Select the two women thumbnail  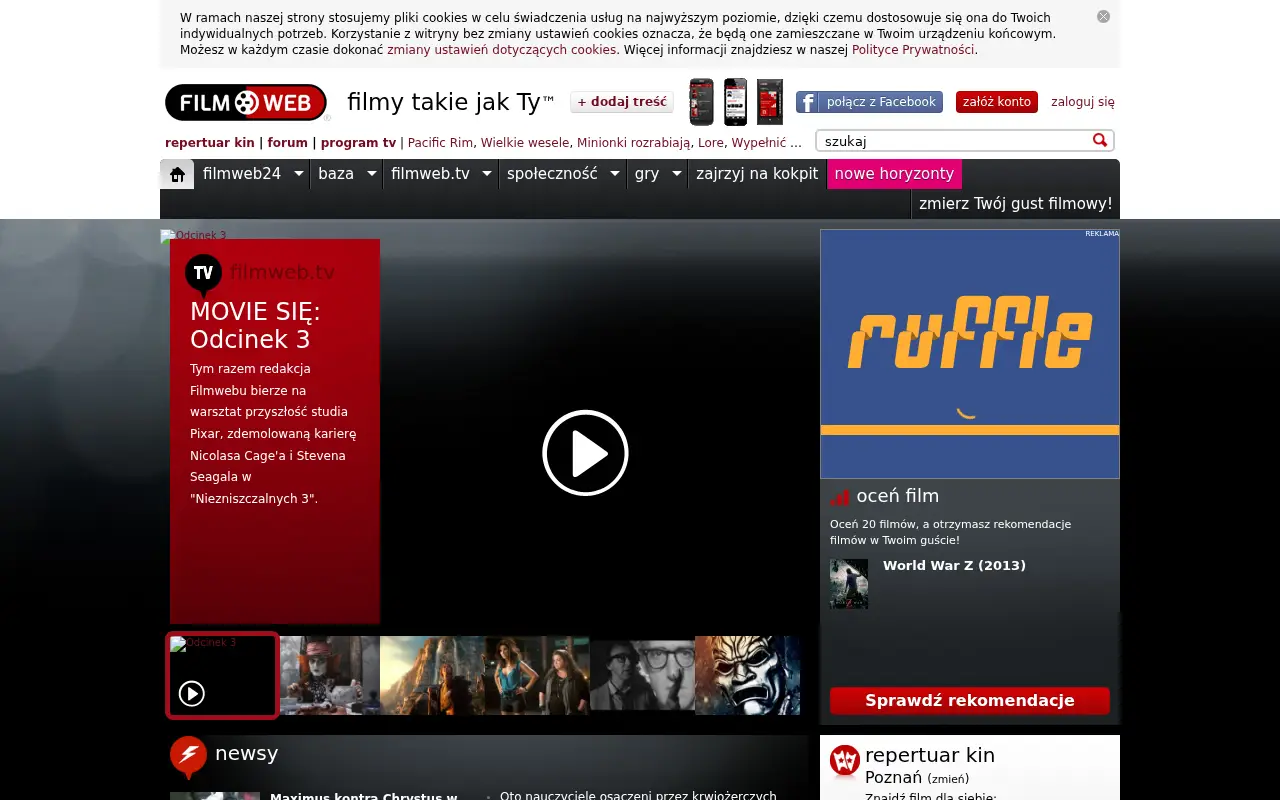point(537,675)
